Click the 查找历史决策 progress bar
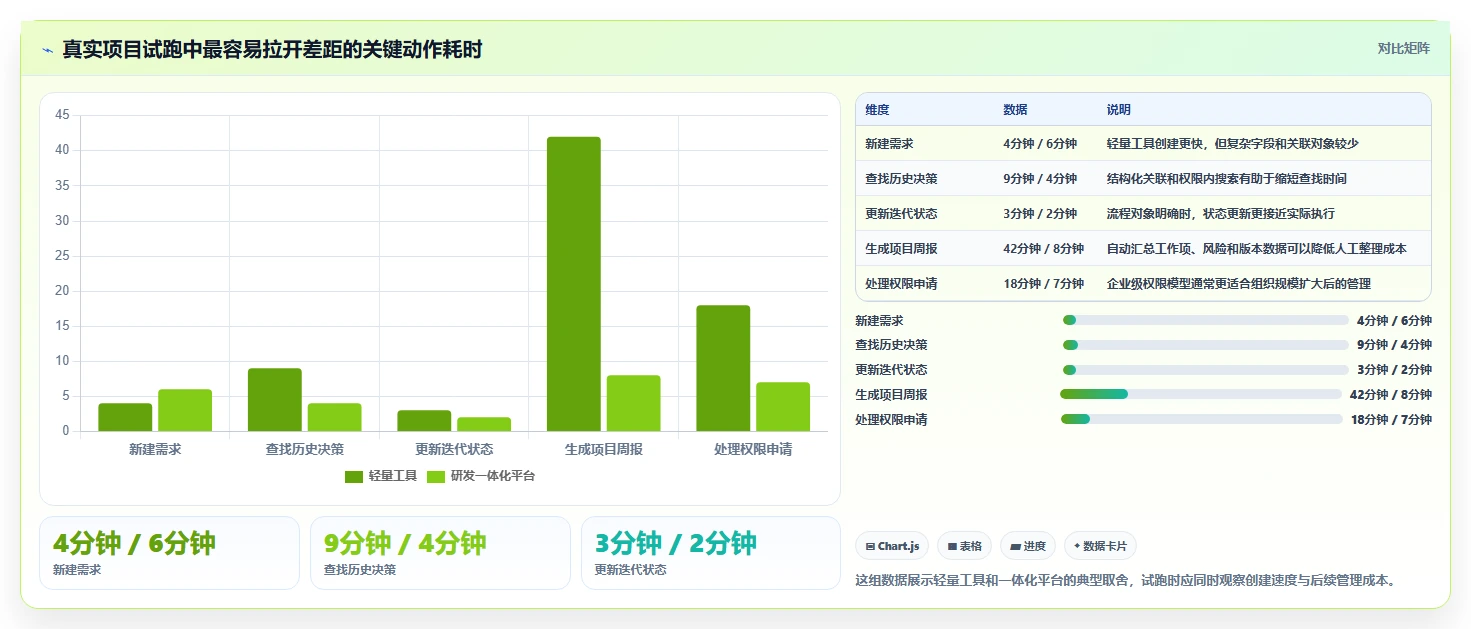Screen dimensions: 1471x629 [1205, 345]
